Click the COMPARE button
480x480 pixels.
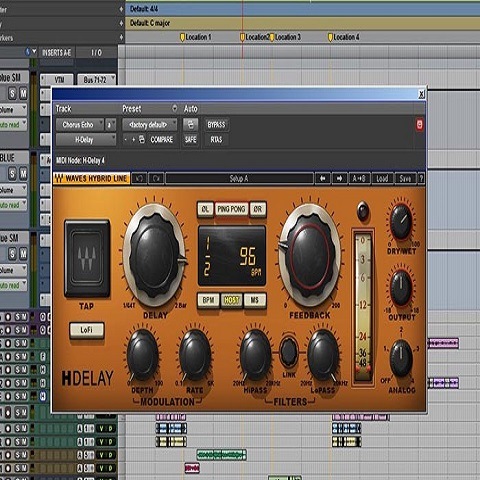click(x=162, y=139)
